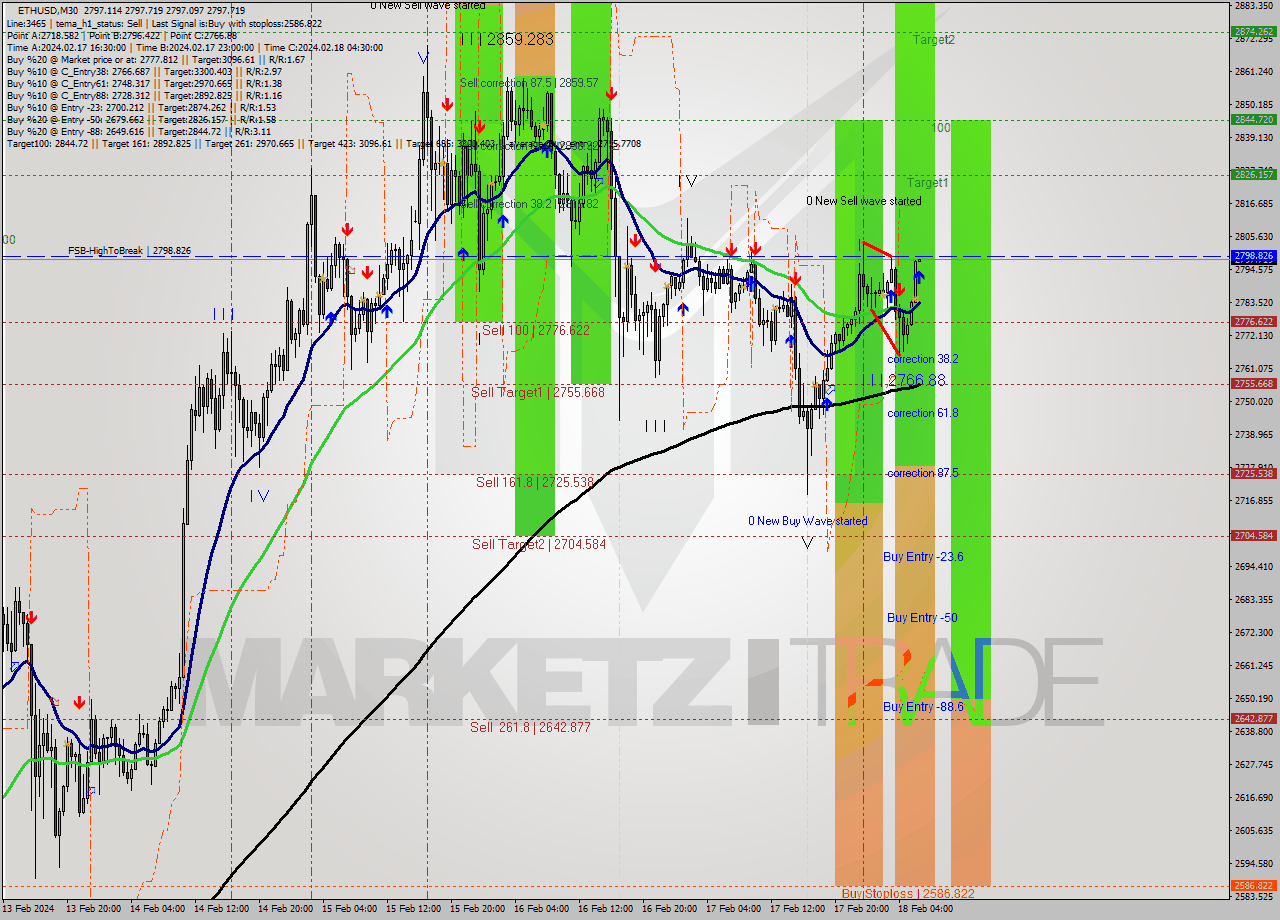Click the red 2725.538 price tag

1254,474
